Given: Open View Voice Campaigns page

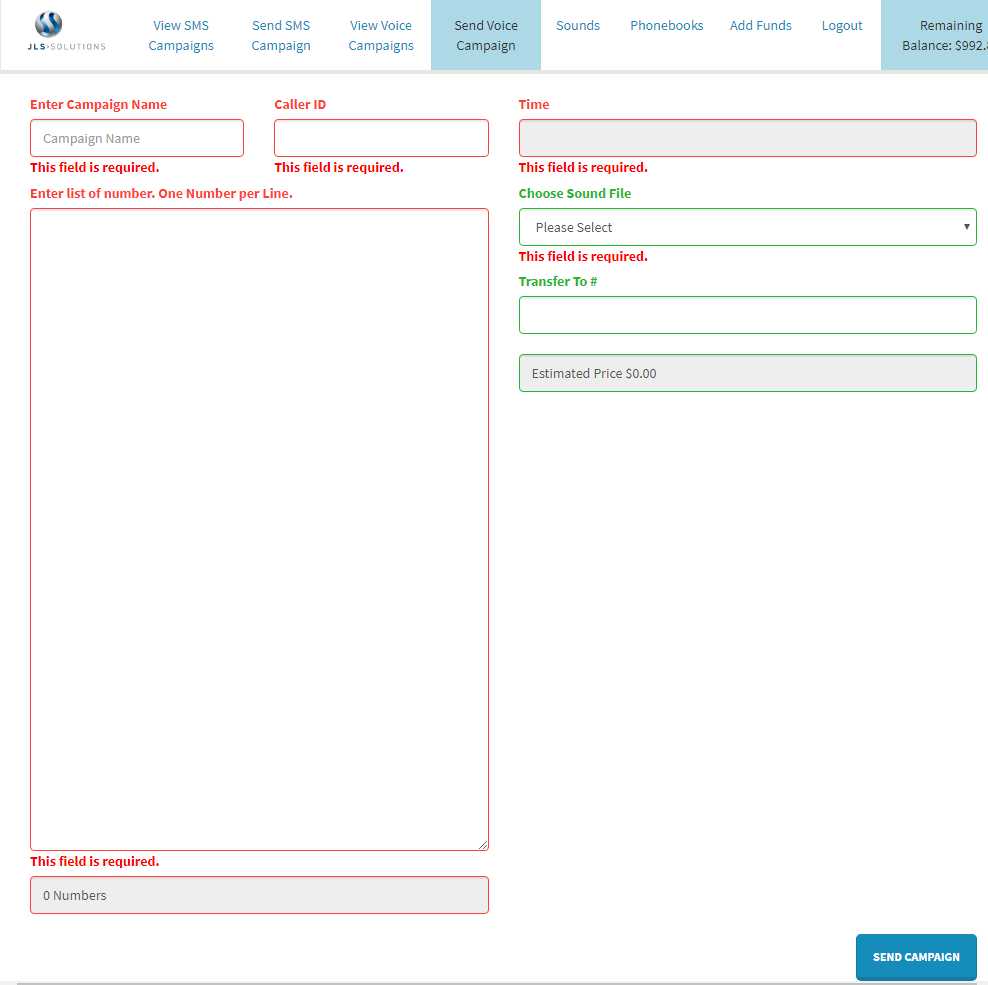Looking at the screenshot, I should click(381, 35).
